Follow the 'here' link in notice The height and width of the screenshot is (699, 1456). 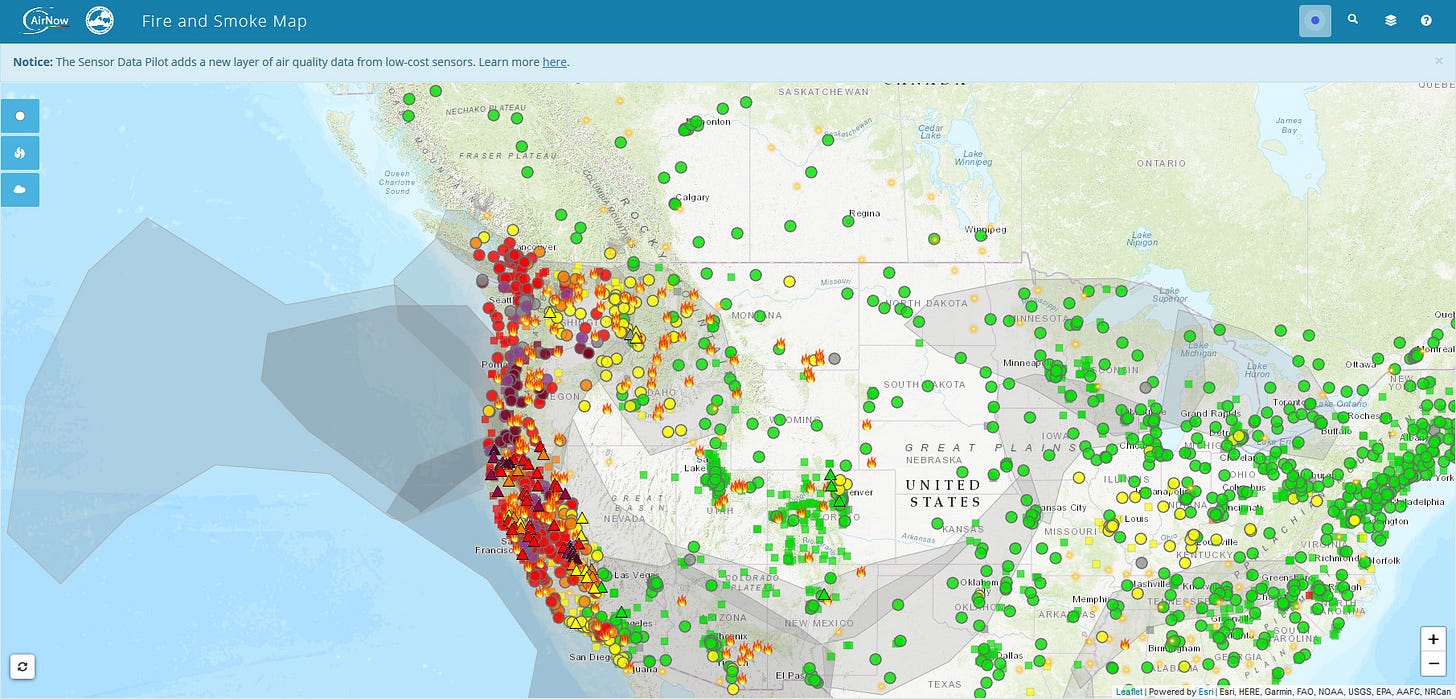[x=554, y=62]
